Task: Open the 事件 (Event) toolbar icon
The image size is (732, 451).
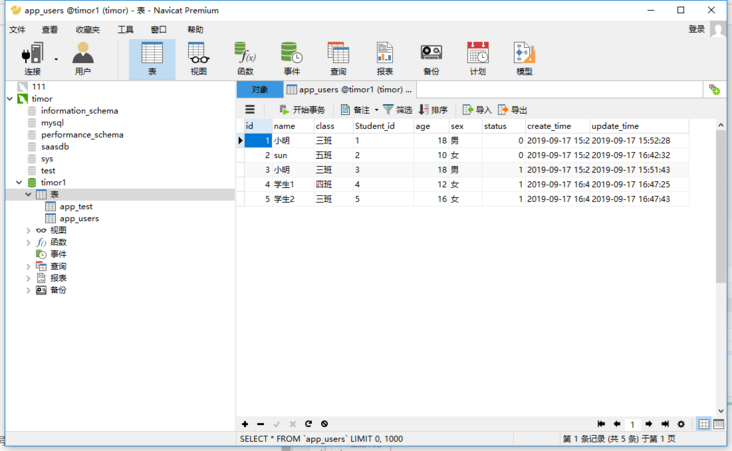Action: click(292, 59)
